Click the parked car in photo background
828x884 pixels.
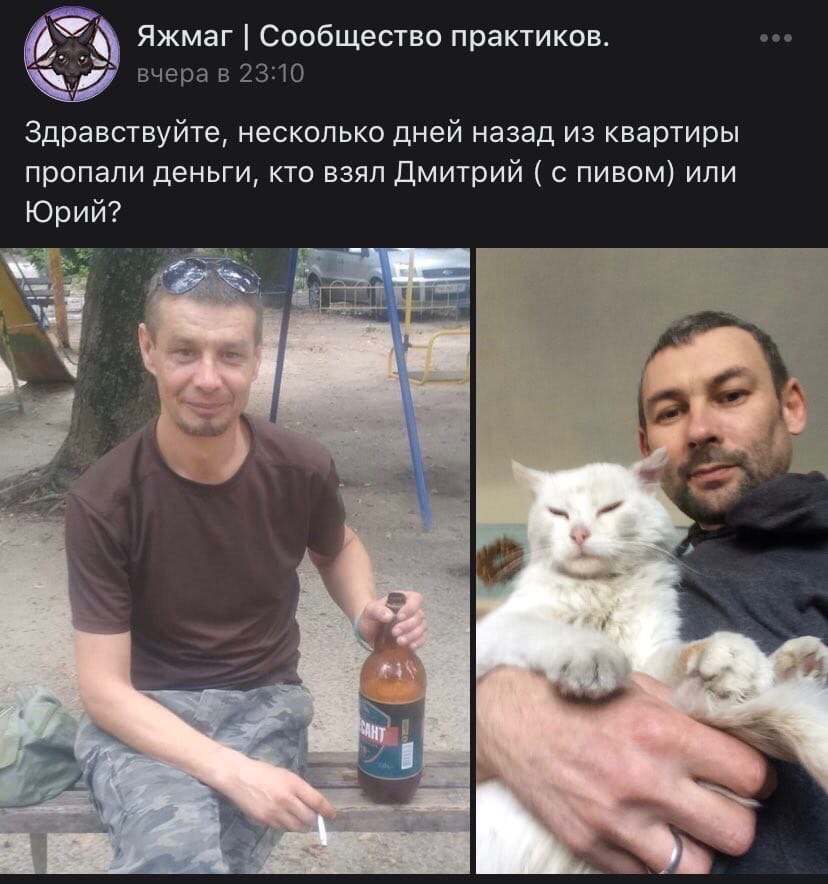point(388,278)
